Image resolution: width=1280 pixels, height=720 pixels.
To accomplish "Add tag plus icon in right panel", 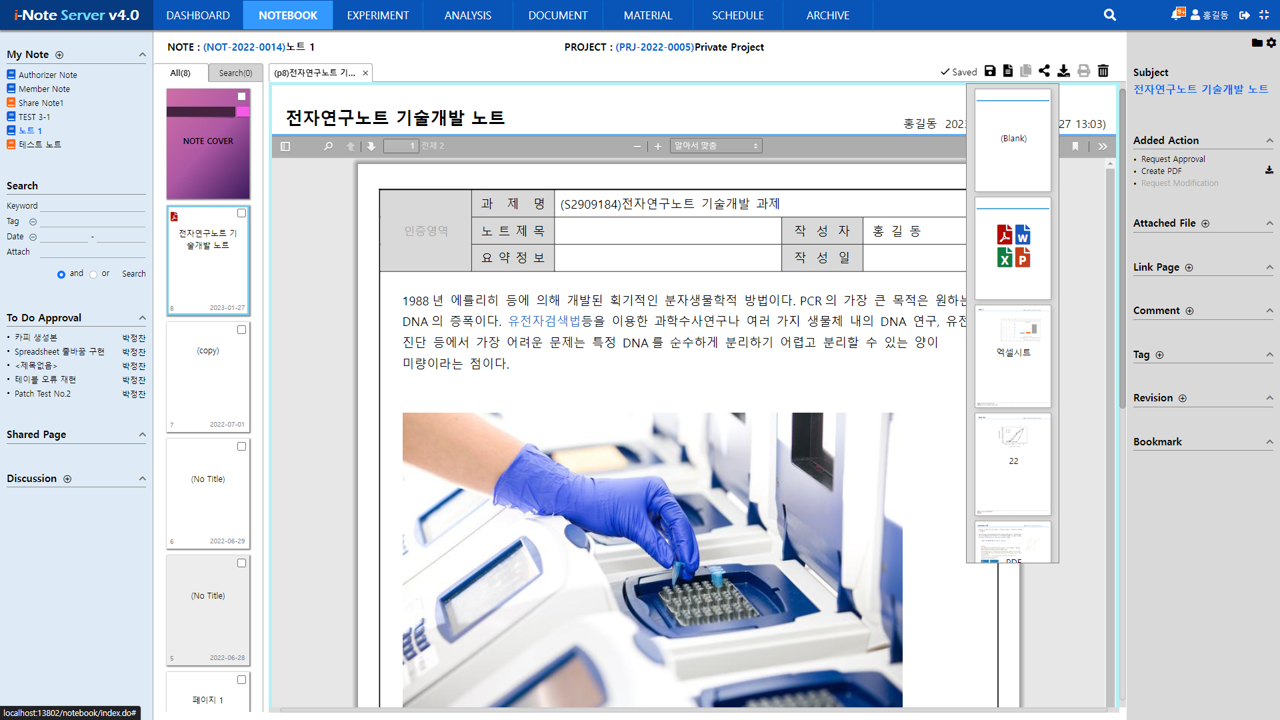I will 1160,355.
